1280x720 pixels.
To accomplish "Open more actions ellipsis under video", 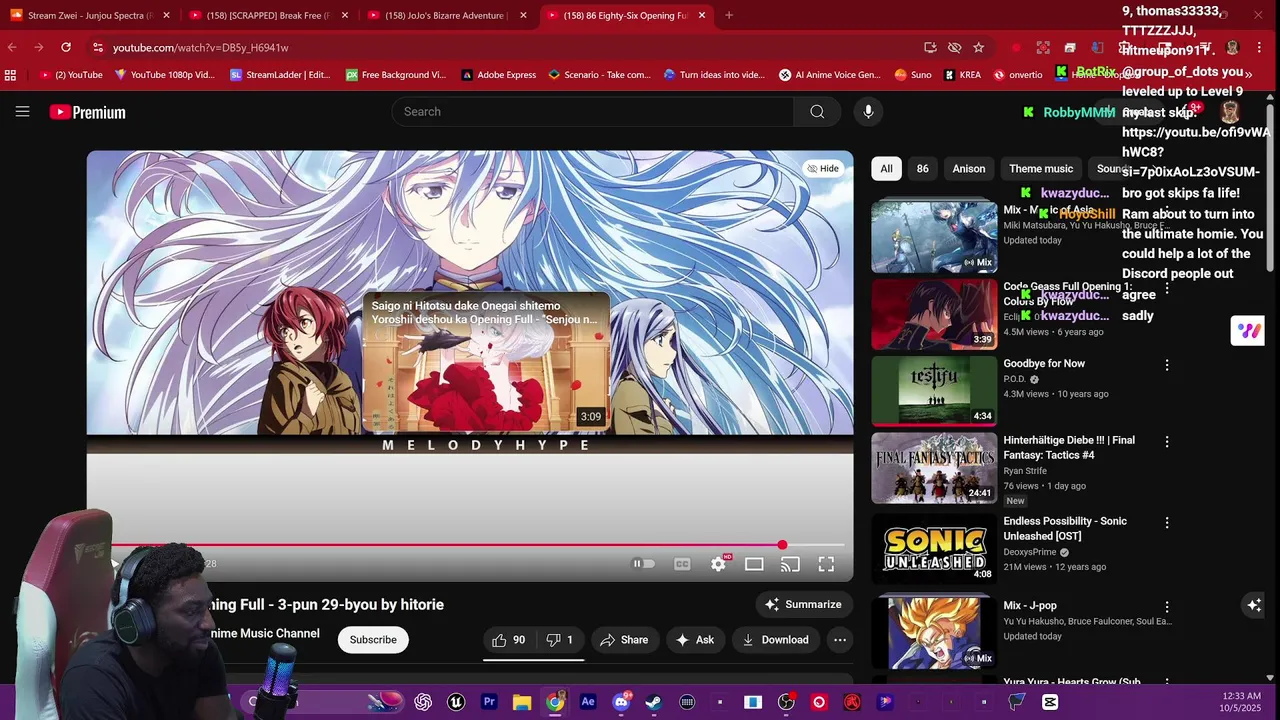I will click(840, 640).
